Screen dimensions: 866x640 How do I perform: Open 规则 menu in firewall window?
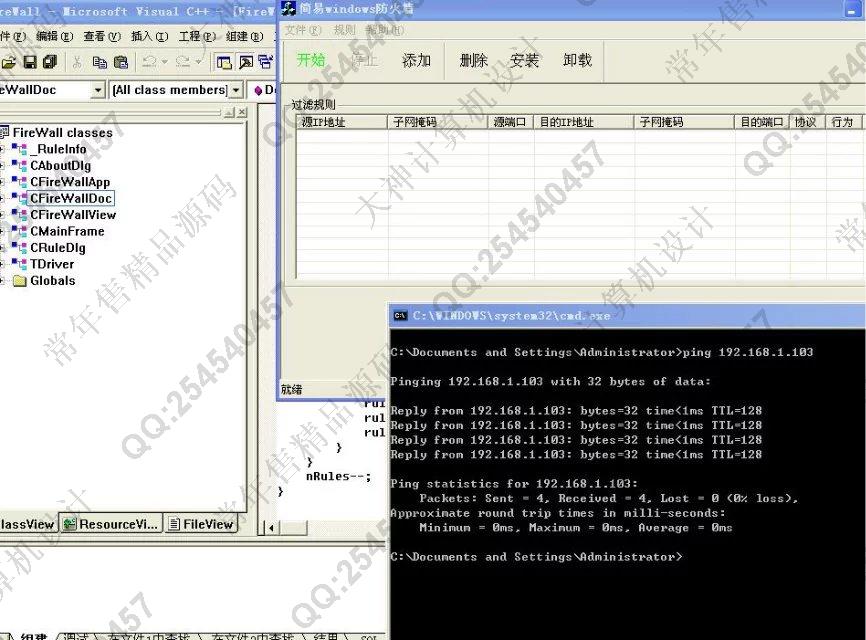coord(344,30)
